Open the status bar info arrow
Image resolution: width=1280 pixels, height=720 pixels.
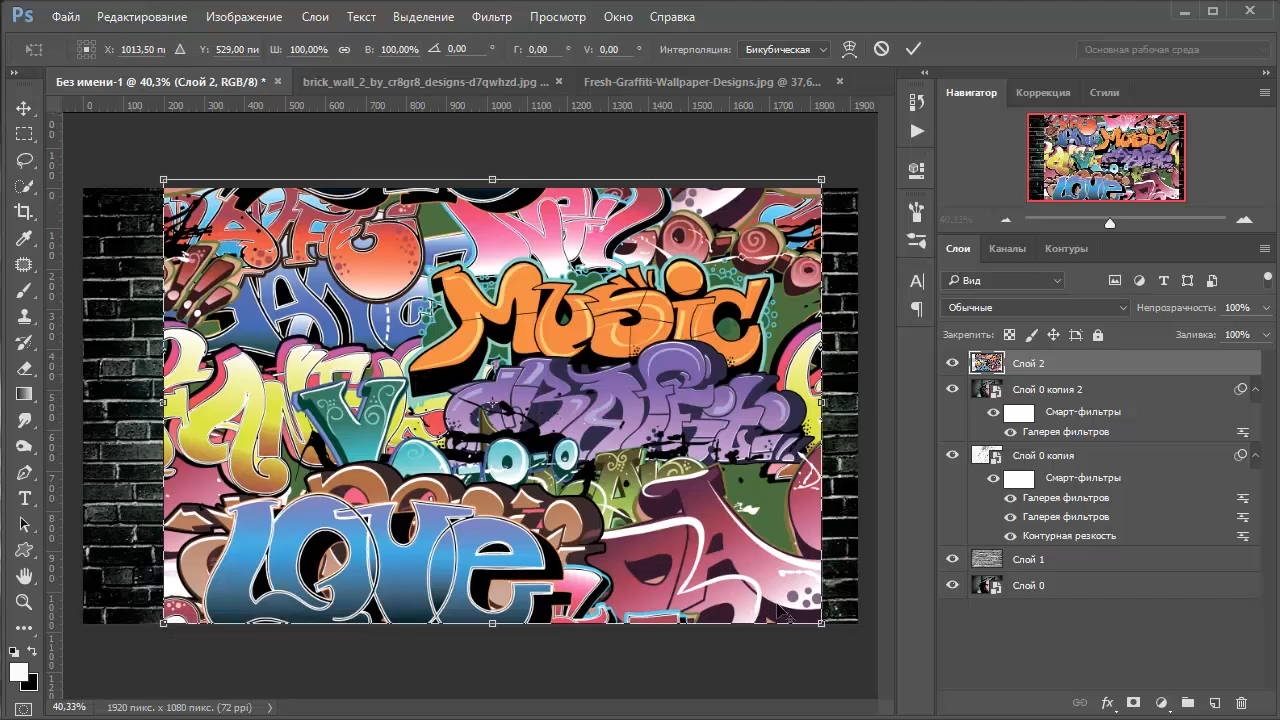point(270,707)
